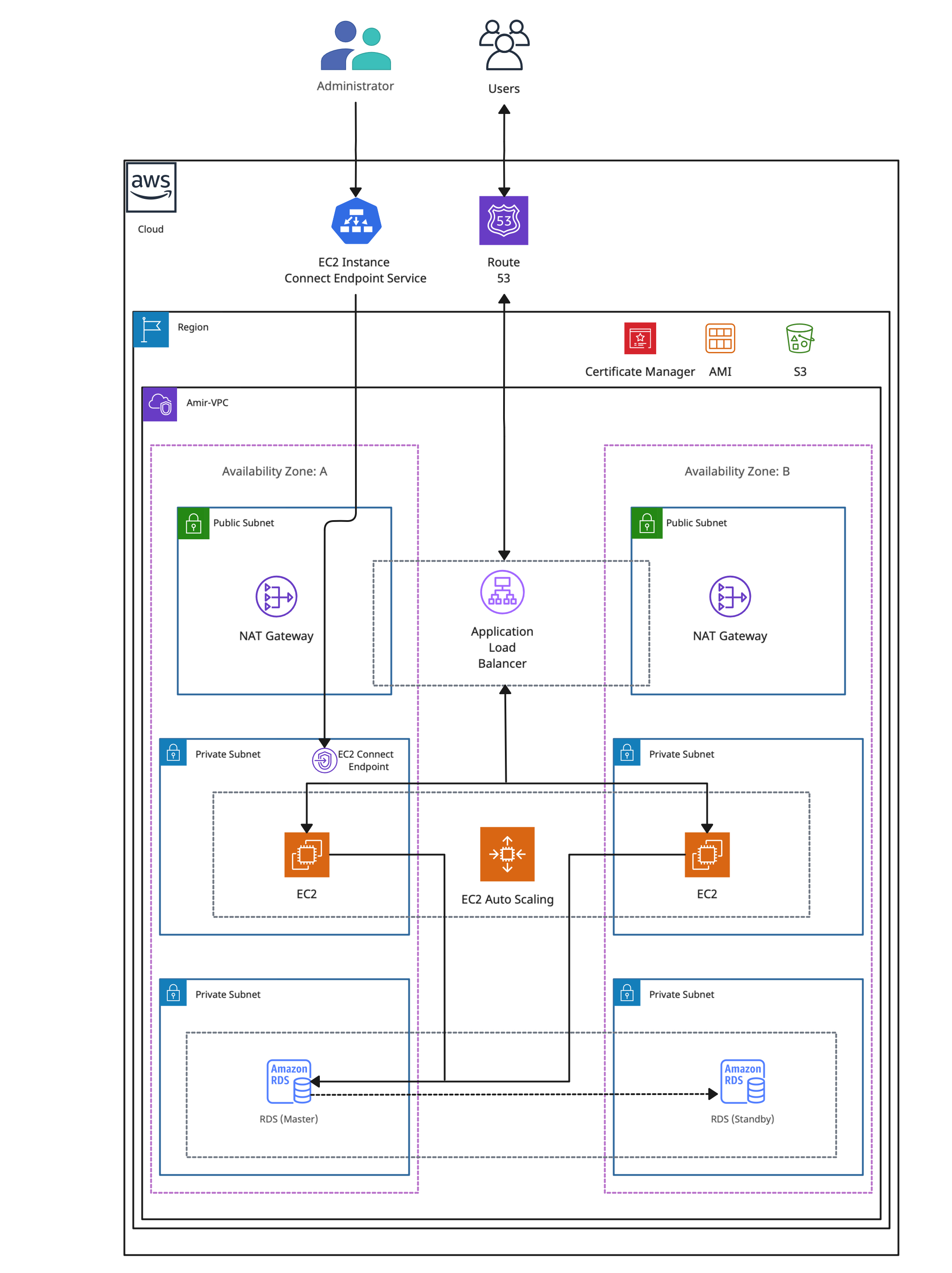Select the 'RDS (Standby)' label
952x1273 pixels.
coord(742,1119)
